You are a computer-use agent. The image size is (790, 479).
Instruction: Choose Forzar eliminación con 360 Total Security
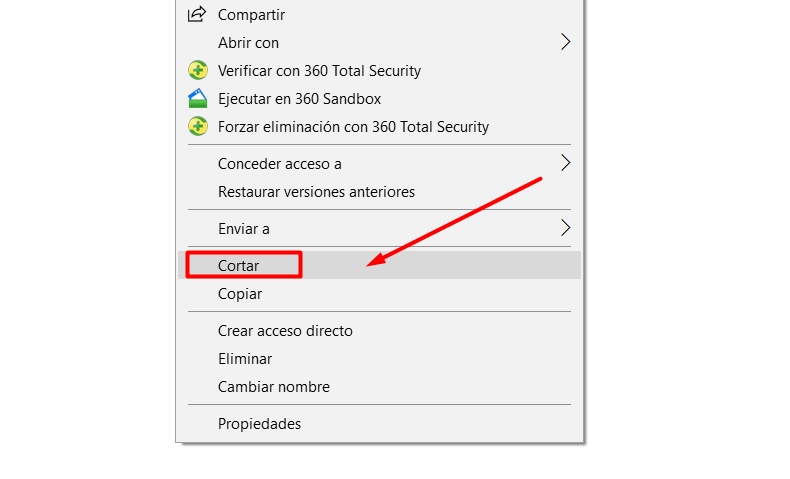[379, 126]
